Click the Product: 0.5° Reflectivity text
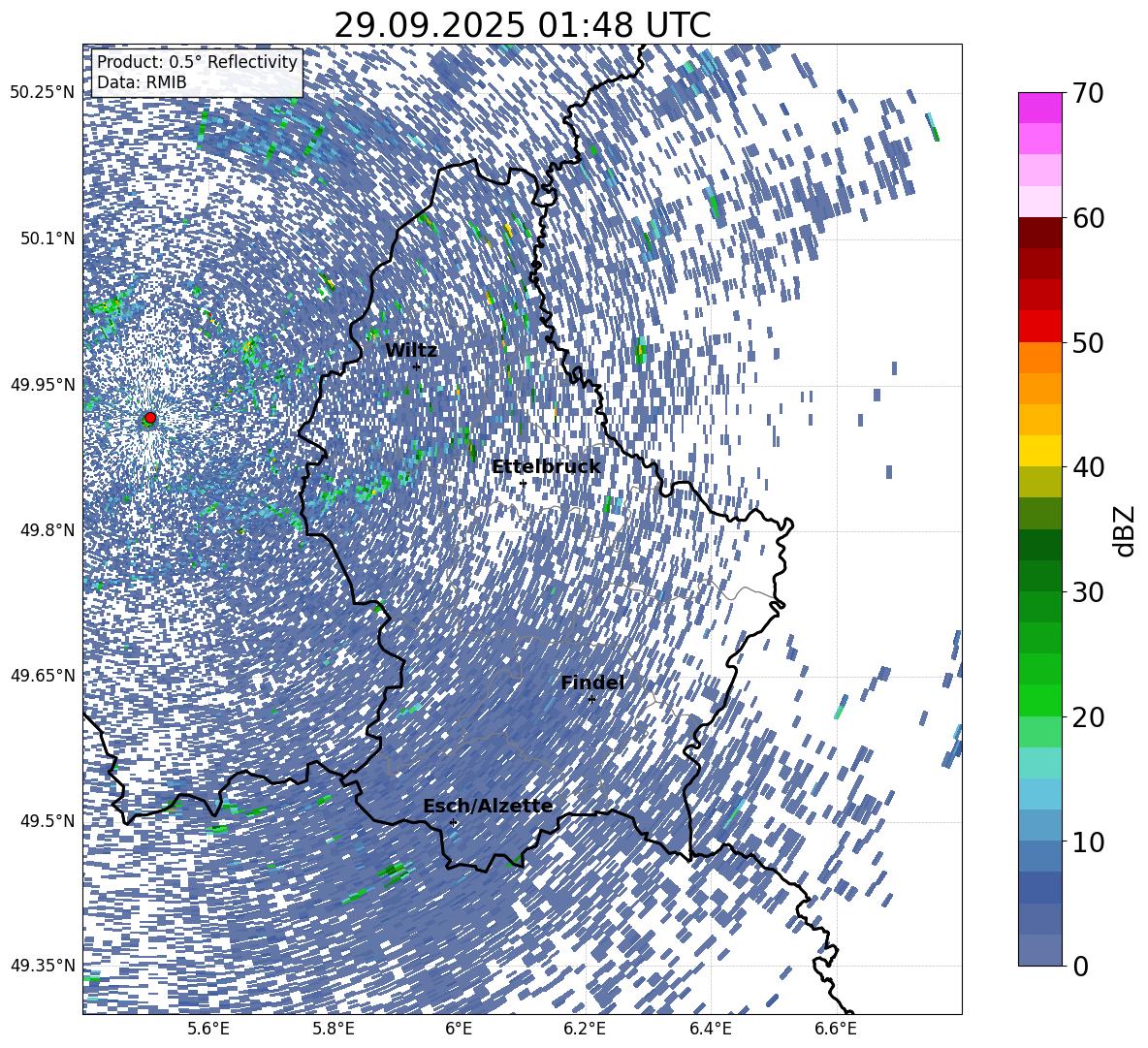 pos(197,62)
